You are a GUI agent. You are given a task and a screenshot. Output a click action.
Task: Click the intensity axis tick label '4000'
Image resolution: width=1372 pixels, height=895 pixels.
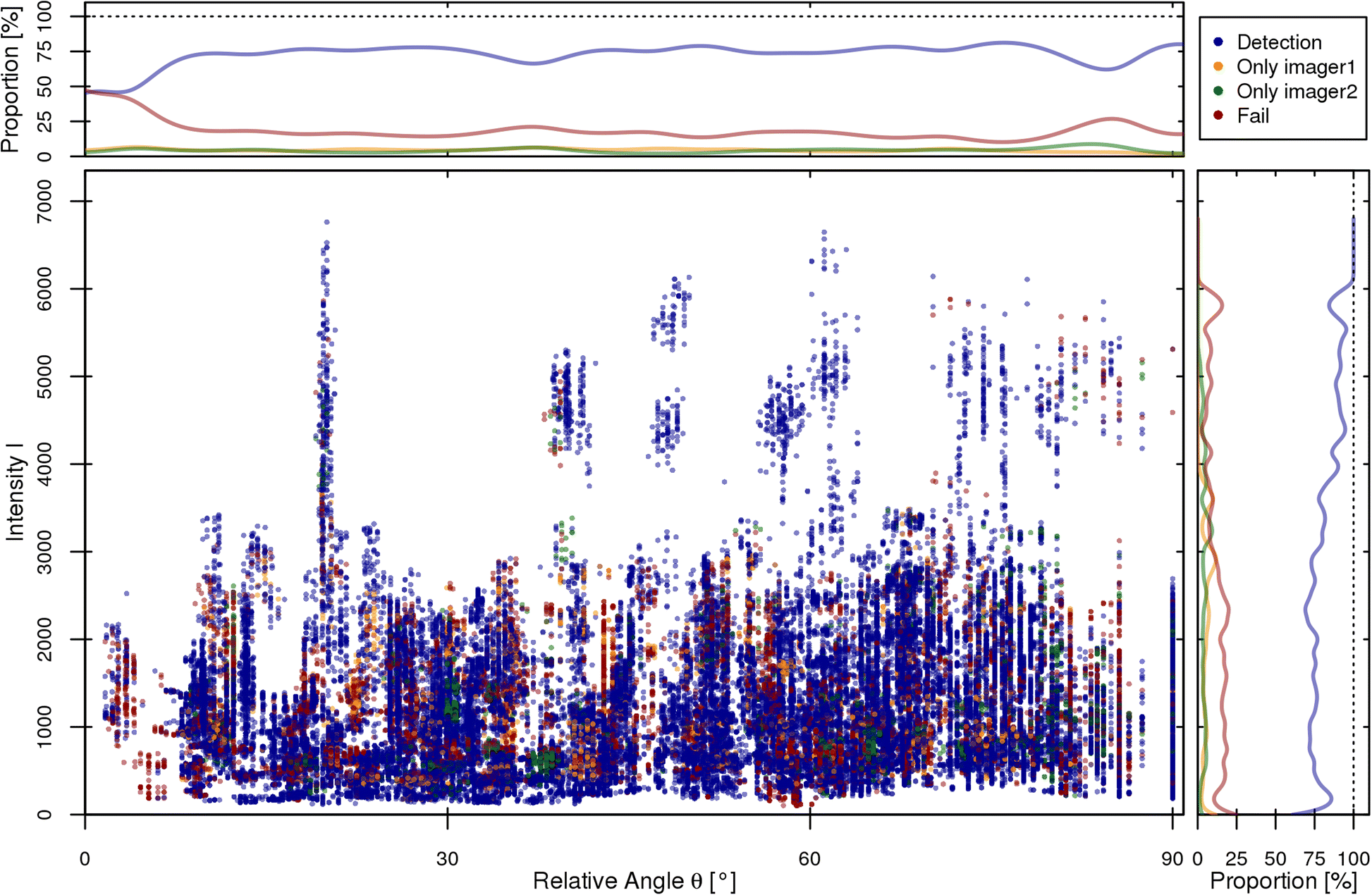click(x=45, y=464)
